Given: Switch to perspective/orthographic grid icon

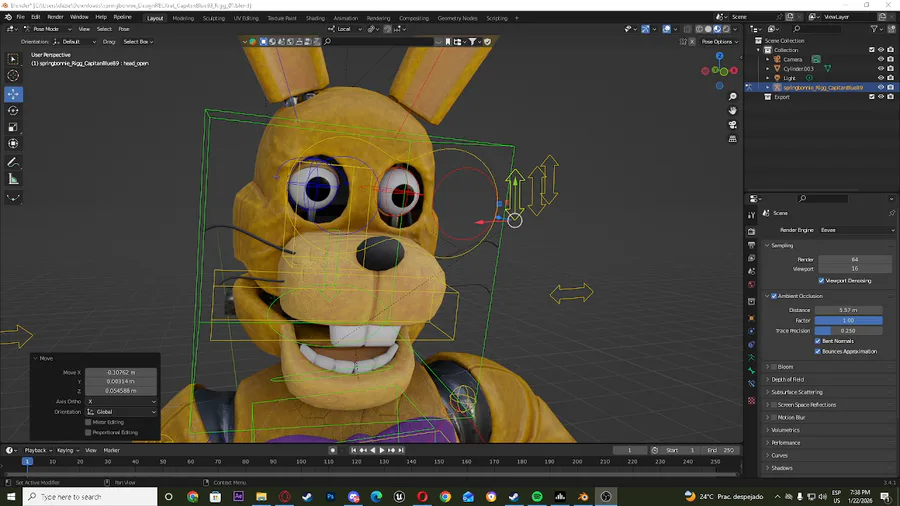Looking at the screenshot, I should click(x=733, y=139).
